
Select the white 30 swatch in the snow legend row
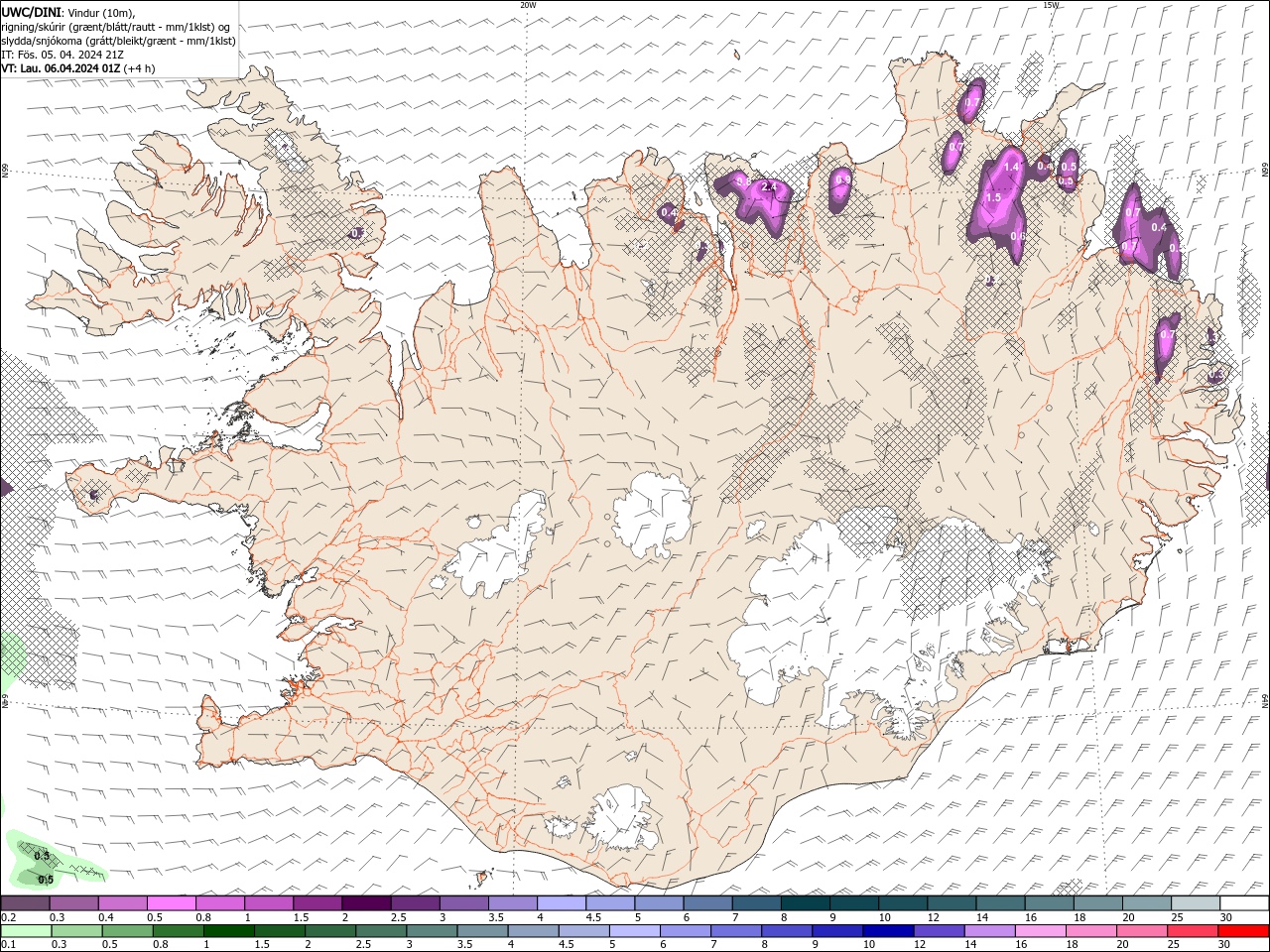coord(1243,903)
